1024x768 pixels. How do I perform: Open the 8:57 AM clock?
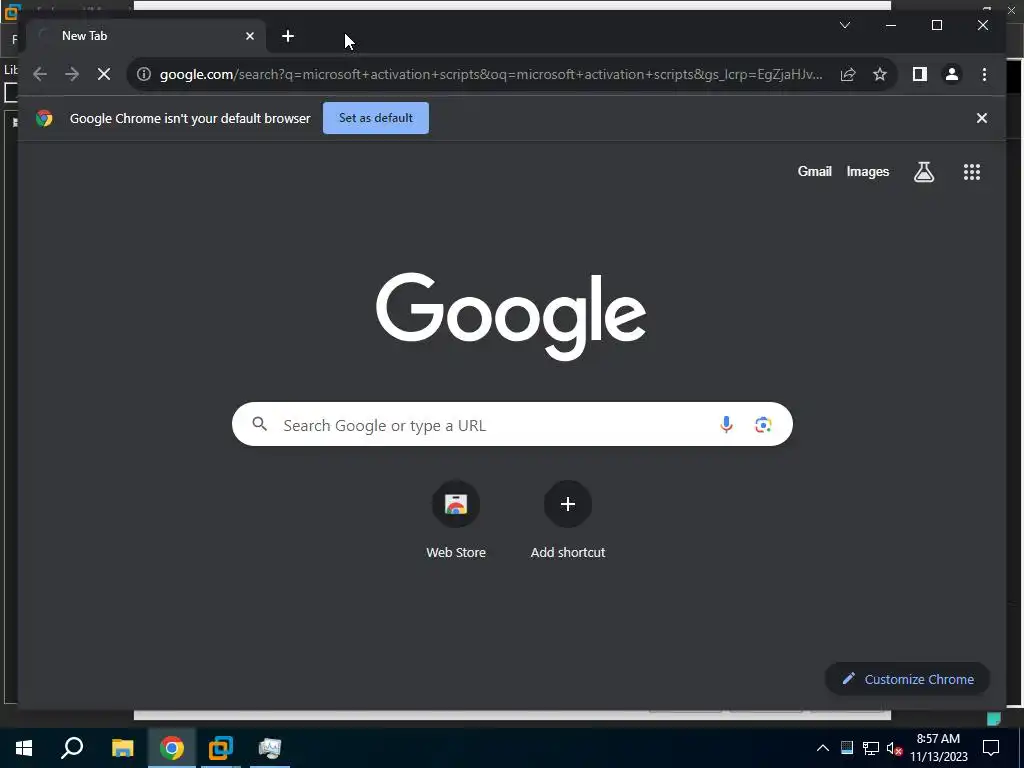938,748
